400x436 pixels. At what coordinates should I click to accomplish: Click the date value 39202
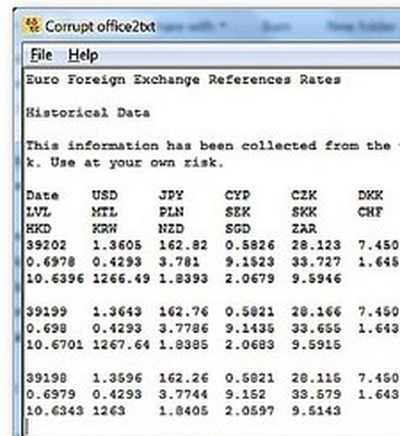pyautogui.click(x=46, y=245)
